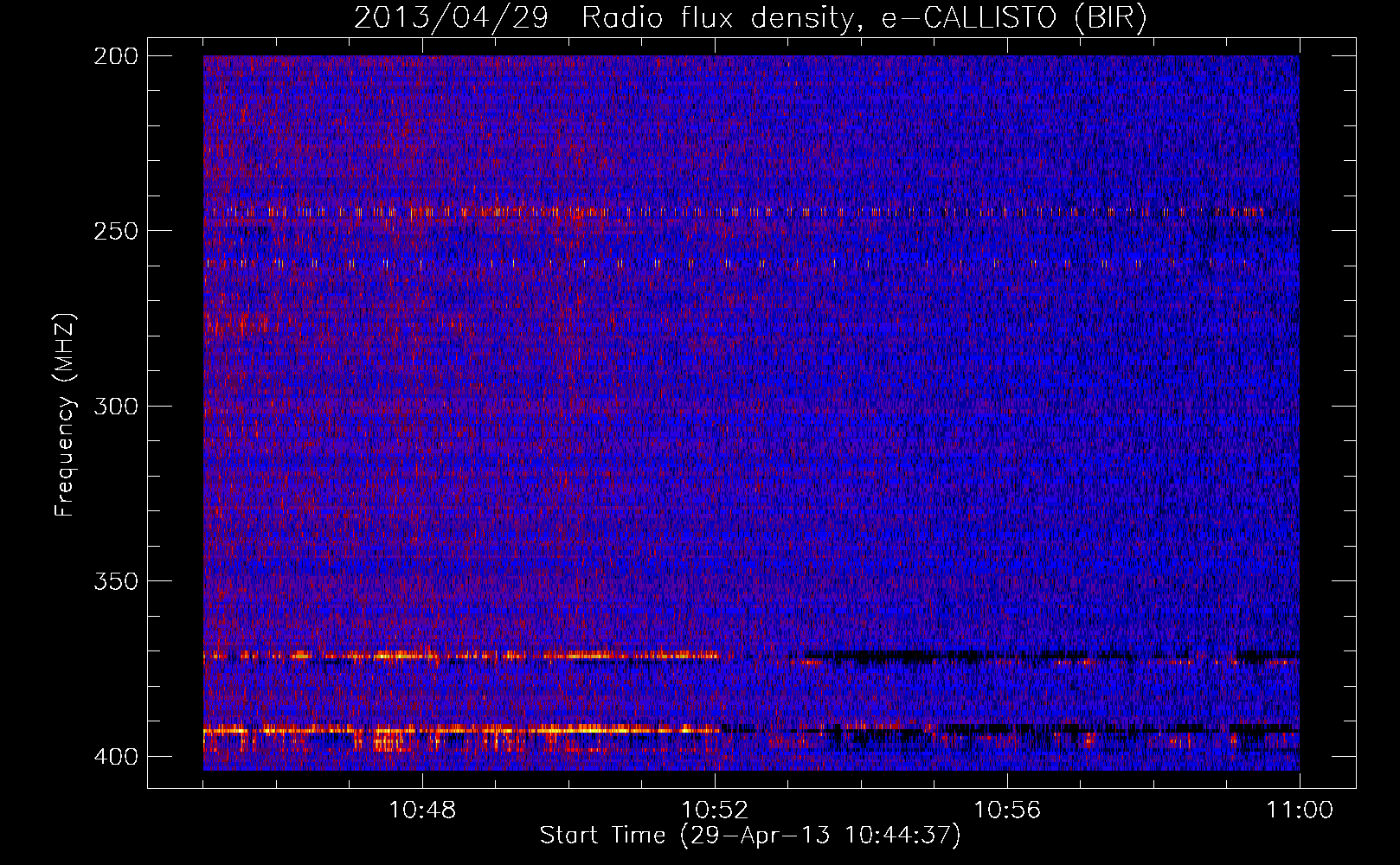
Task: Select the 11:00 time tick label
Action: (1300, 811)
